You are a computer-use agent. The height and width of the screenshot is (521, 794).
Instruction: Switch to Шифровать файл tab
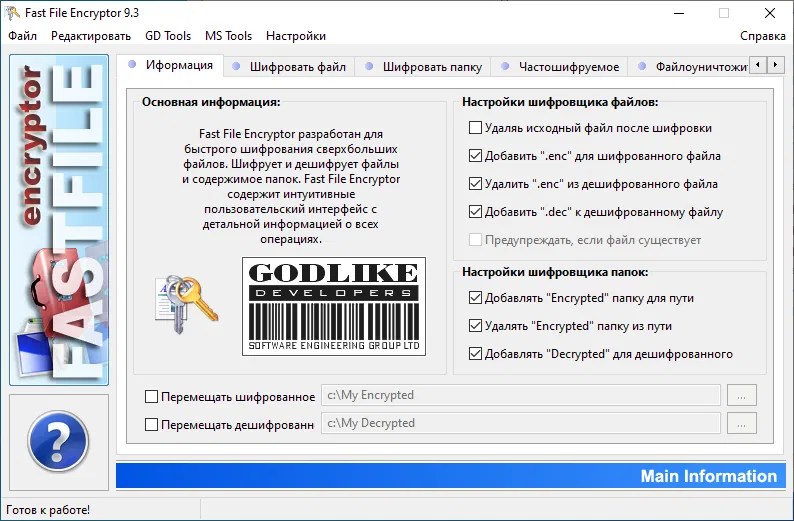coord(289,67)
